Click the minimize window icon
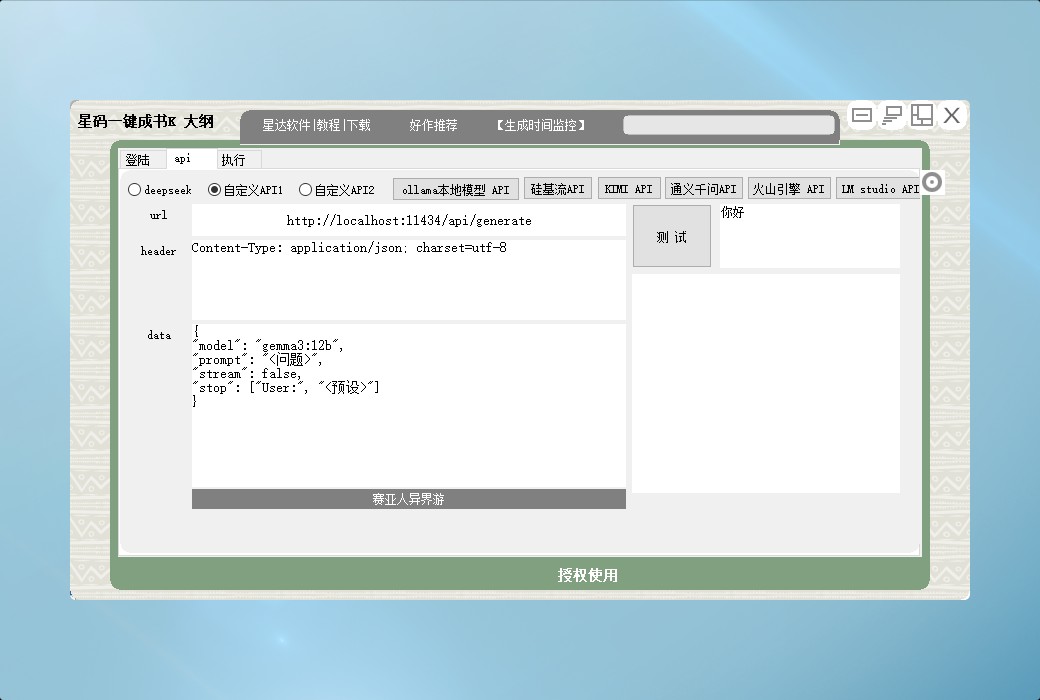Image resolution: width=1040 pixels, height=700 pixels. [x=862, y=116]
